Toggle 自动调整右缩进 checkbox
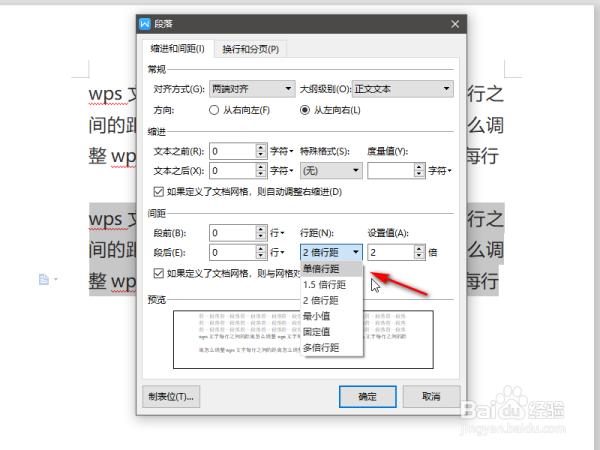 pyautogui.click(x=158, y=192)
